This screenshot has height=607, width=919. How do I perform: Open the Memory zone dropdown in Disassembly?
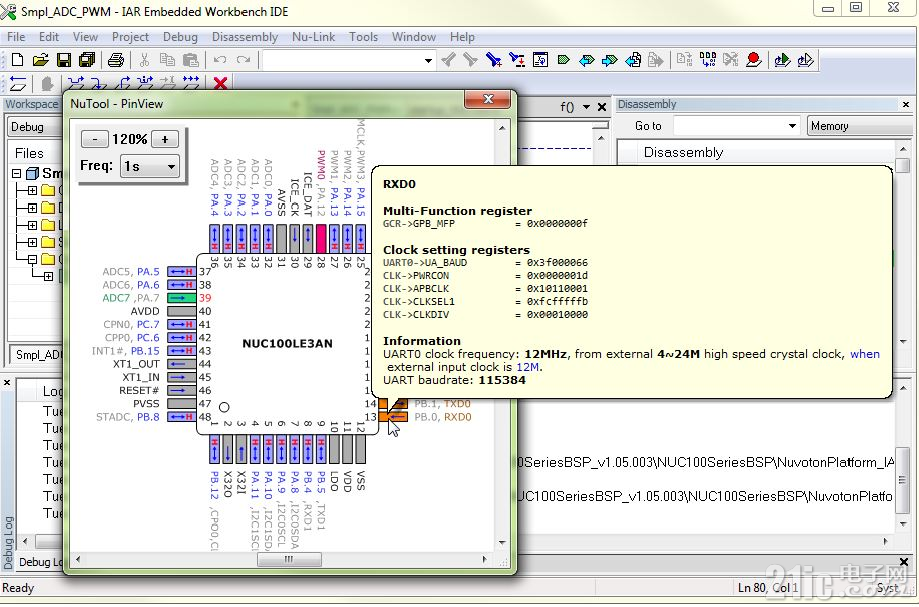(x=862, y=126)
